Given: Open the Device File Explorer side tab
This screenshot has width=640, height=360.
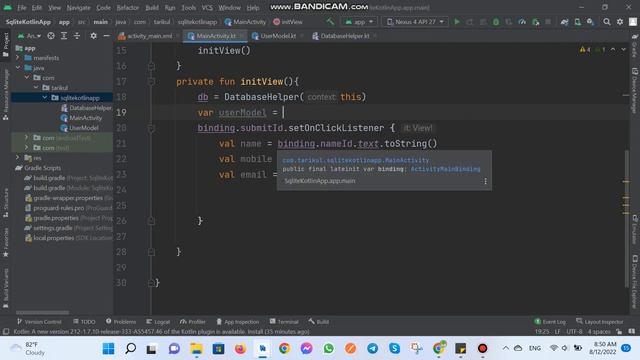Looking at the screenshot, I should point(635,282).
